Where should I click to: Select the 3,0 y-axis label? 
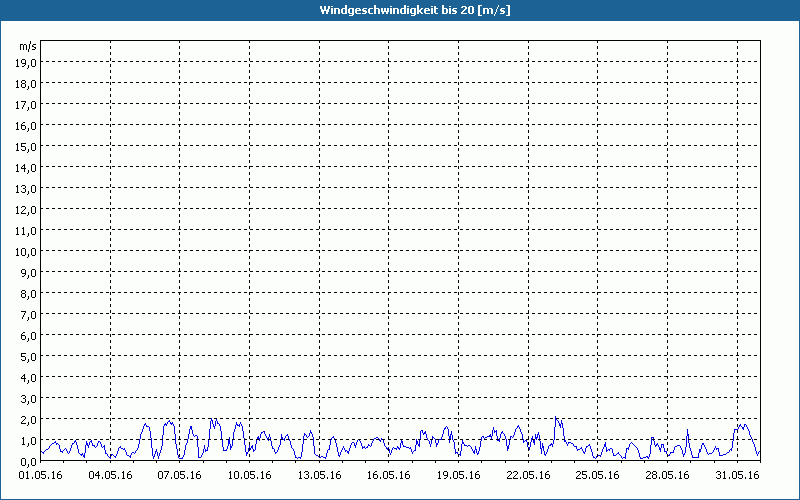[x=29, y=398]
